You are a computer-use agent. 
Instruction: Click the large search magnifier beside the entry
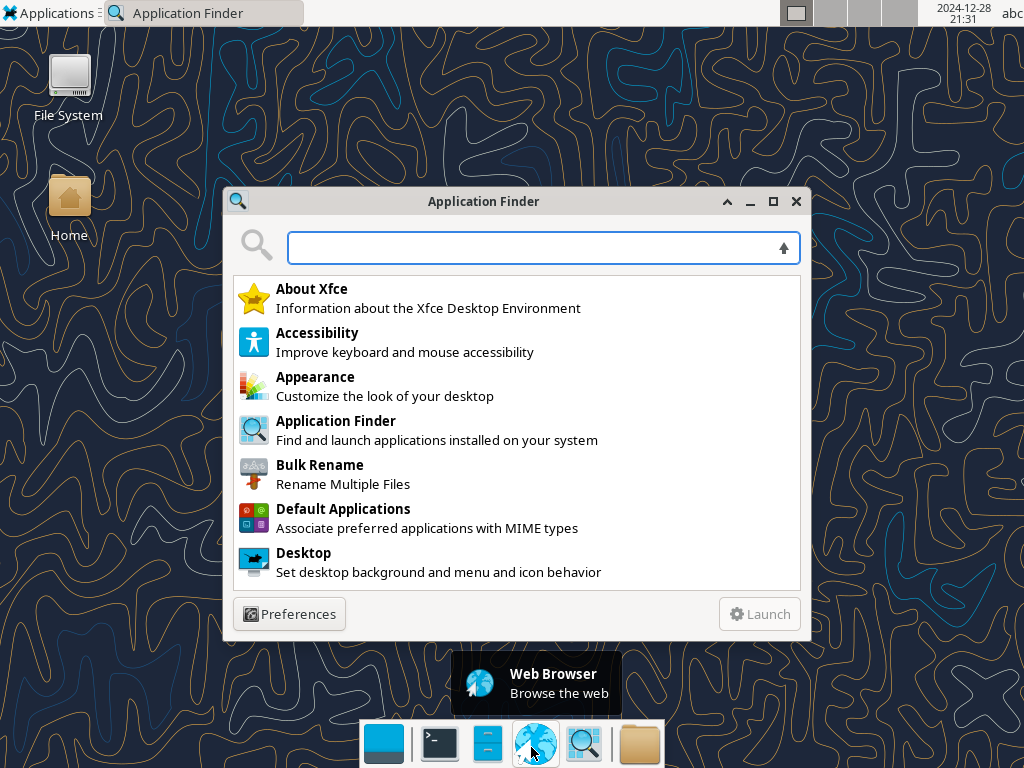click(x=256, y=245)
